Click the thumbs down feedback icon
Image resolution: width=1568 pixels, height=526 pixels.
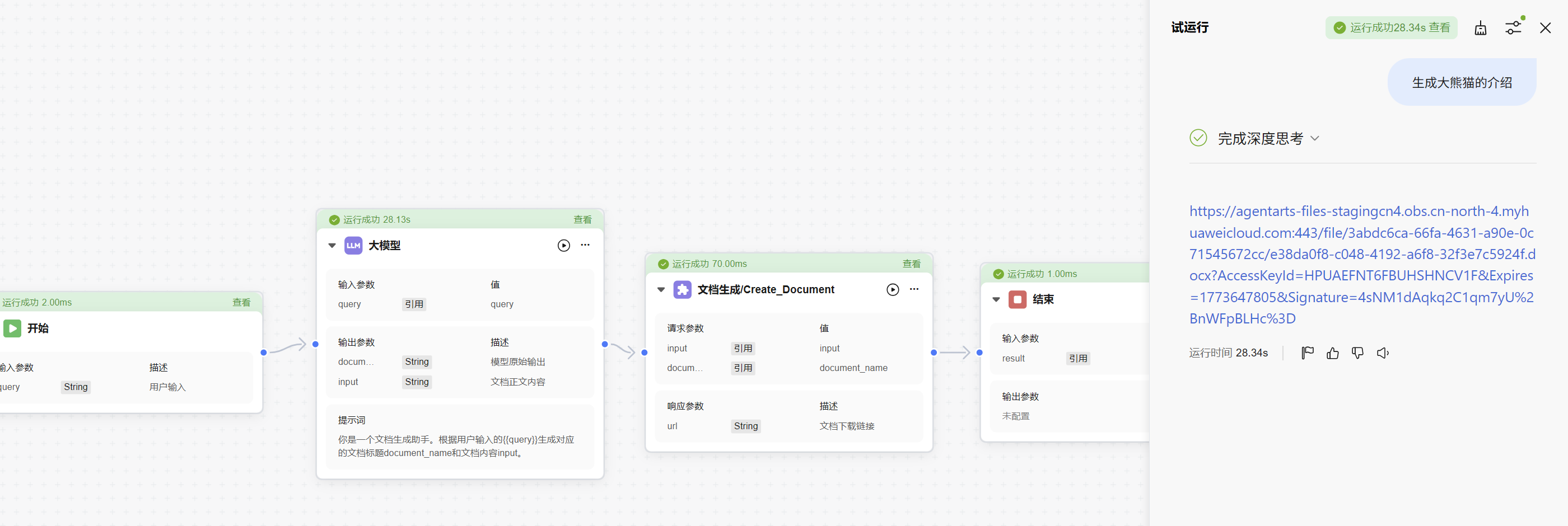point(1357,353)
